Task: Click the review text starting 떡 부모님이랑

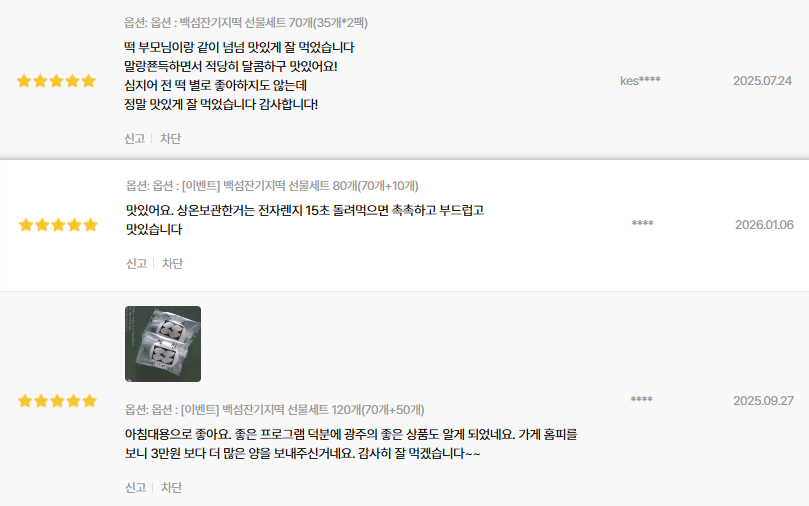Action: coord(239,76)
